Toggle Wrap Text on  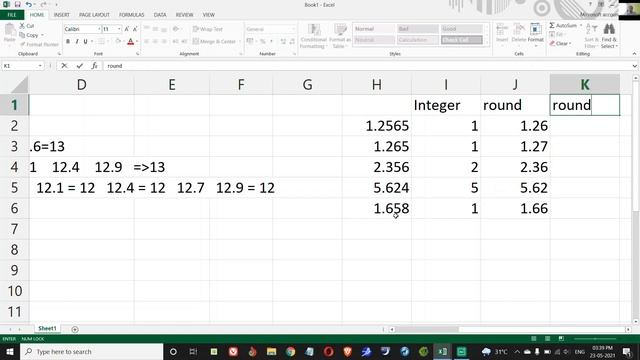(x=208, y=29)
